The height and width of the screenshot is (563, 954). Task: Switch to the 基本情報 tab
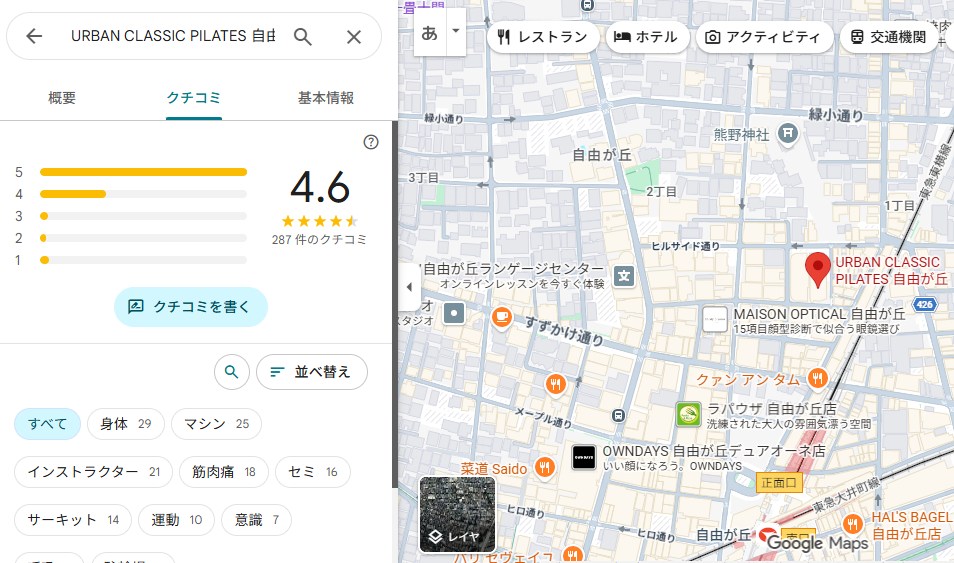[326, 98]
